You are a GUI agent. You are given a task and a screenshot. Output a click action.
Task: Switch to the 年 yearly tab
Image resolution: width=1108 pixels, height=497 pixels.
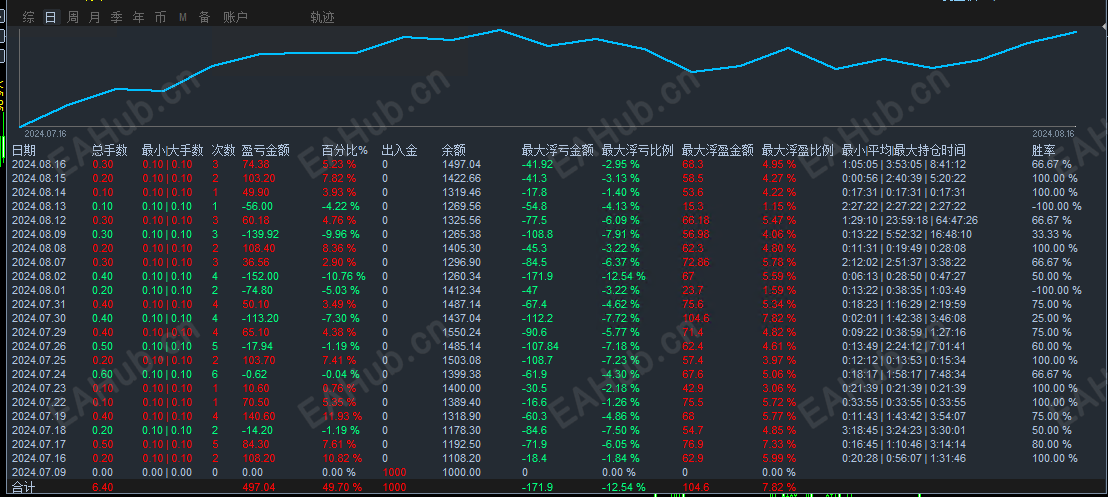(x=138, y=18)
